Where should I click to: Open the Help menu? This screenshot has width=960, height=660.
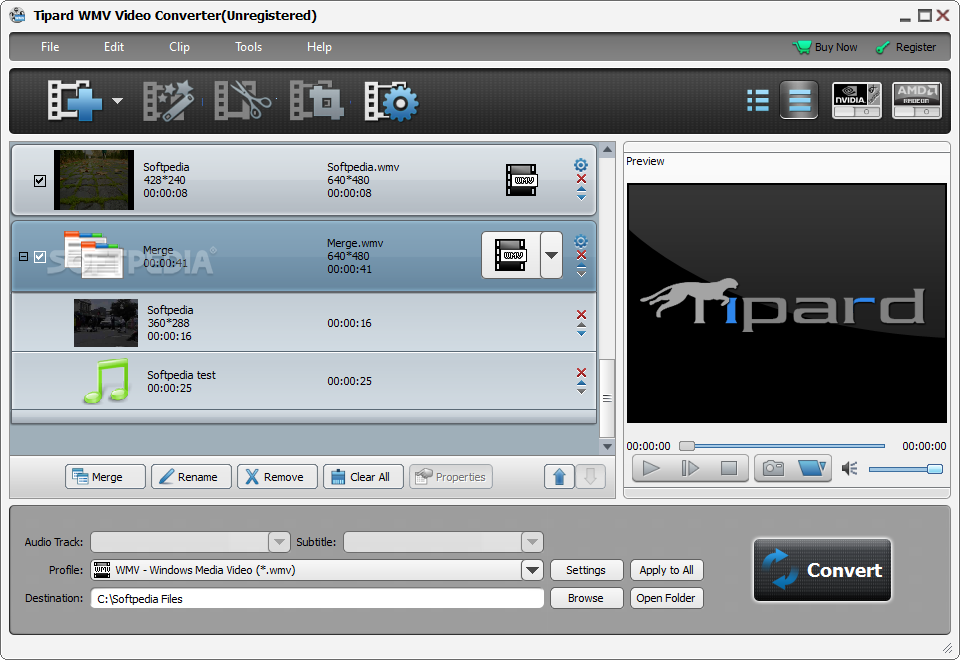(319, 47)
